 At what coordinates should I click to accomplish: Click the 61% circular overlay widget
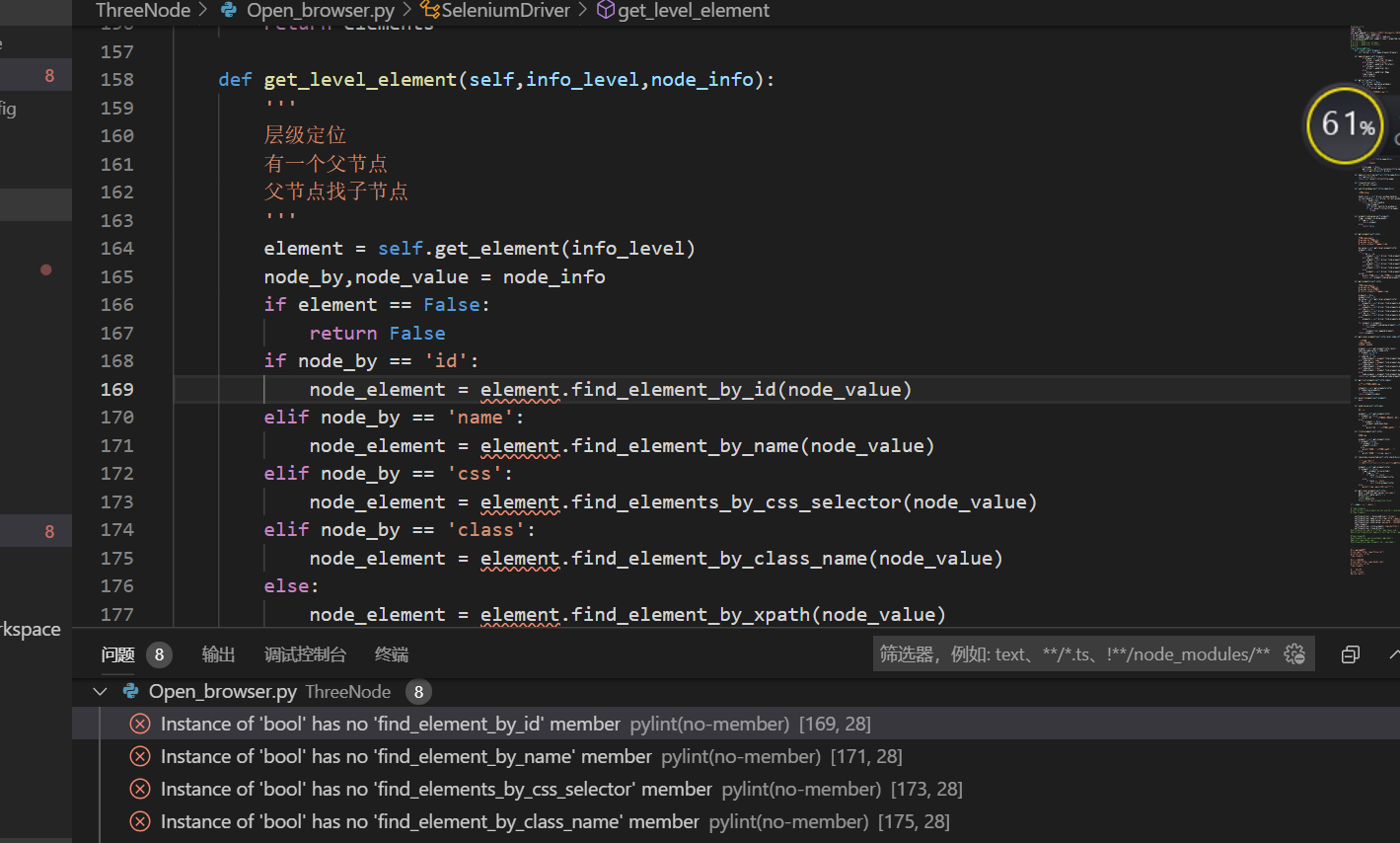click(x=1346, y=124)
